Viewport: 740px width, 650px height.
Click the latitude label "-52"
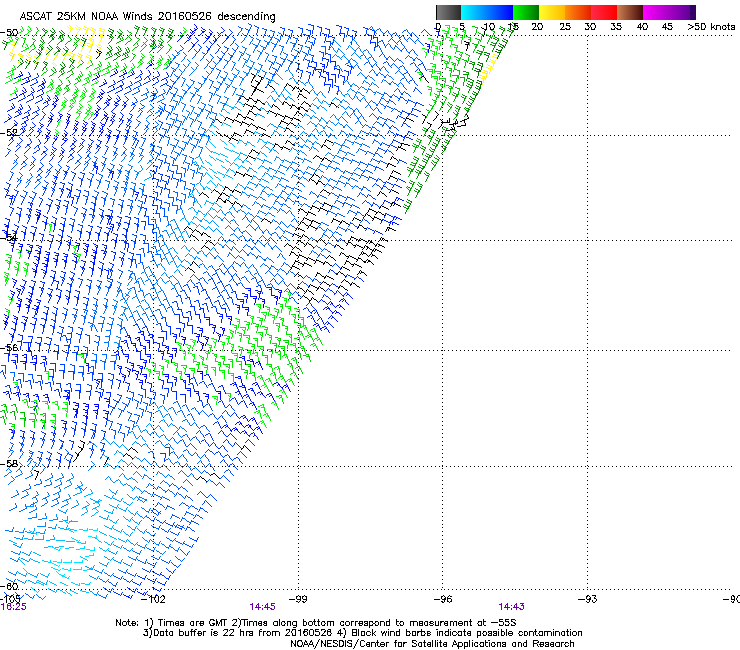click(x=9, y=133)
